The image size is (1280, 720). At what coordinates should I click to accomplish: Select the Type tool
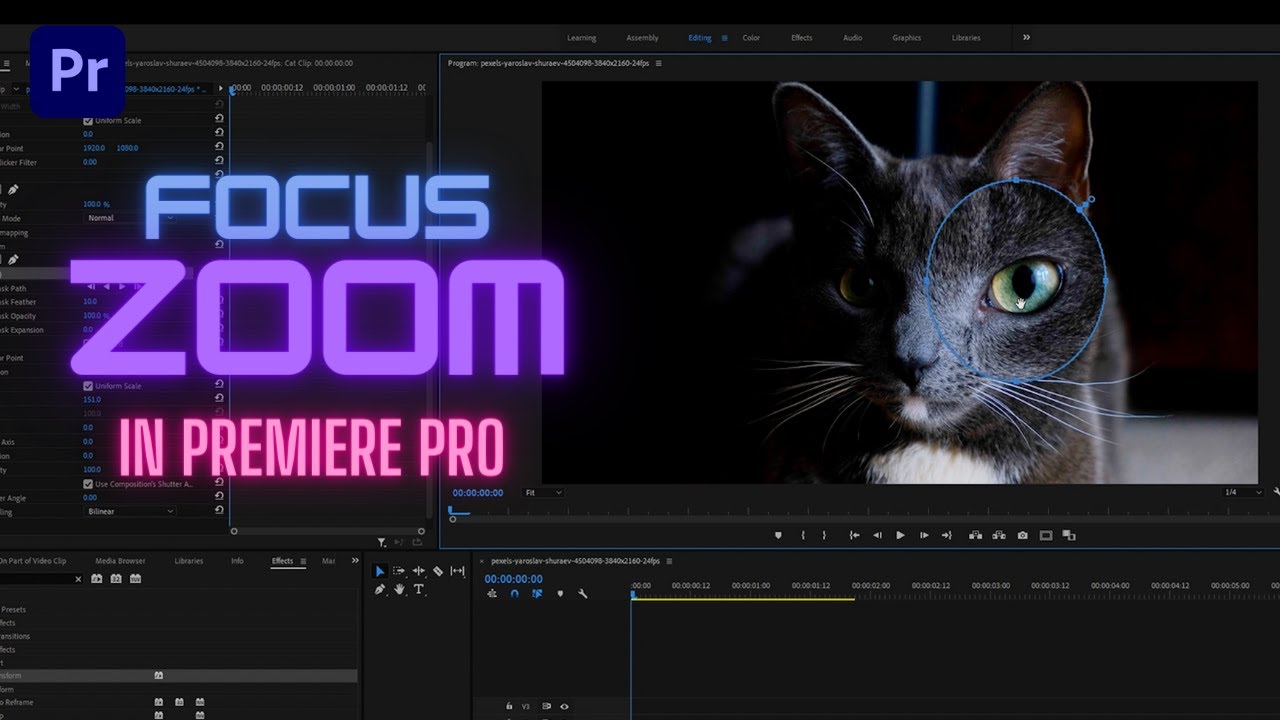coord(419,590)
